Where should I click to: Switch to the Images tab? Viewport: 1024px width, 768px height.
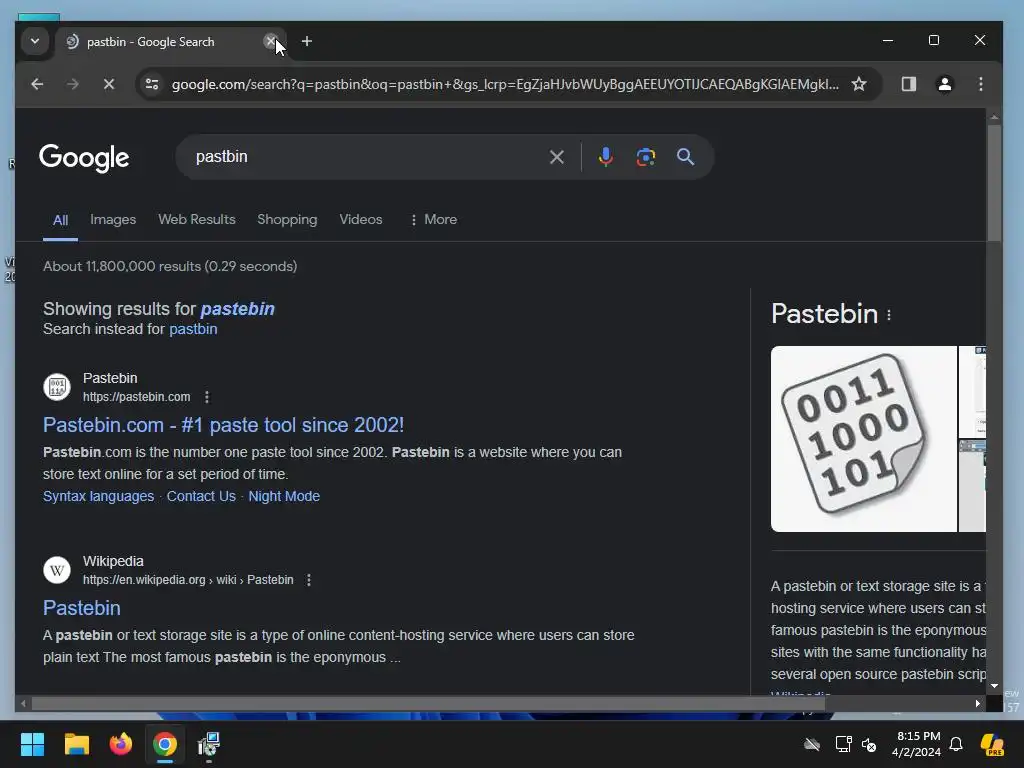coord(113,219)
